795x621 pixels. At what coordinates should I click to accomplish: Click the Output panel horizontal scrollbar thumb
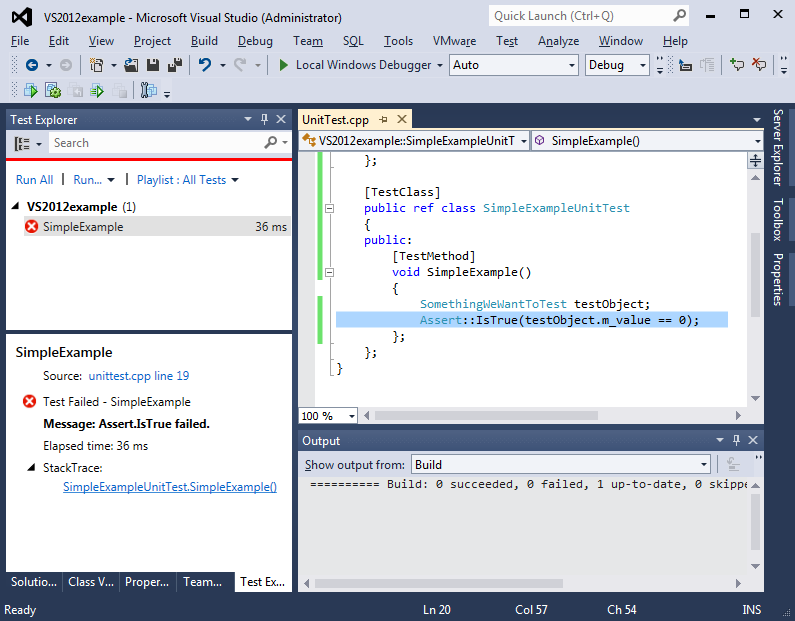(439, 583)
